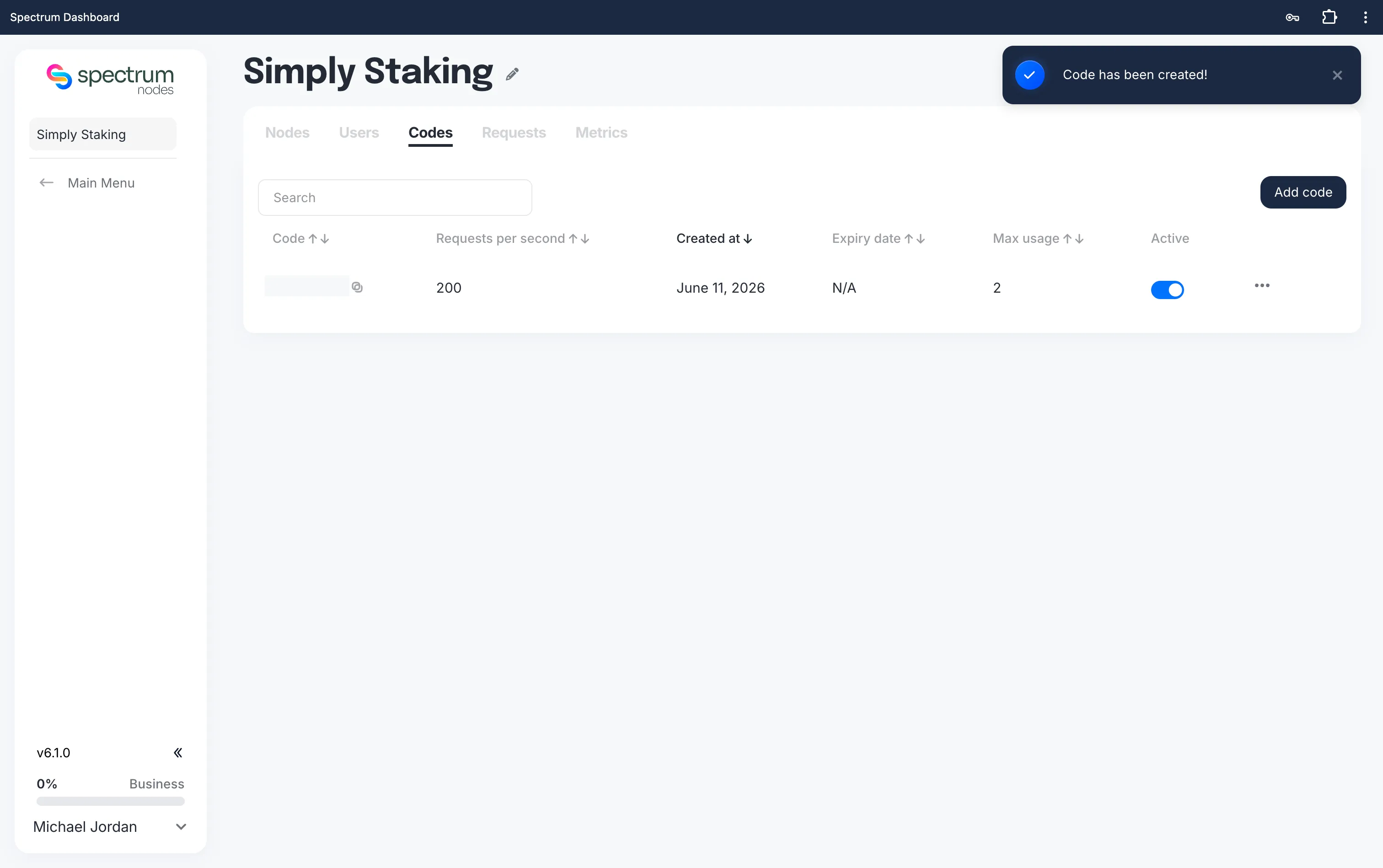Open the password key icon in top bar
Screen dimensions: 1383x868
click(1292, 17)
